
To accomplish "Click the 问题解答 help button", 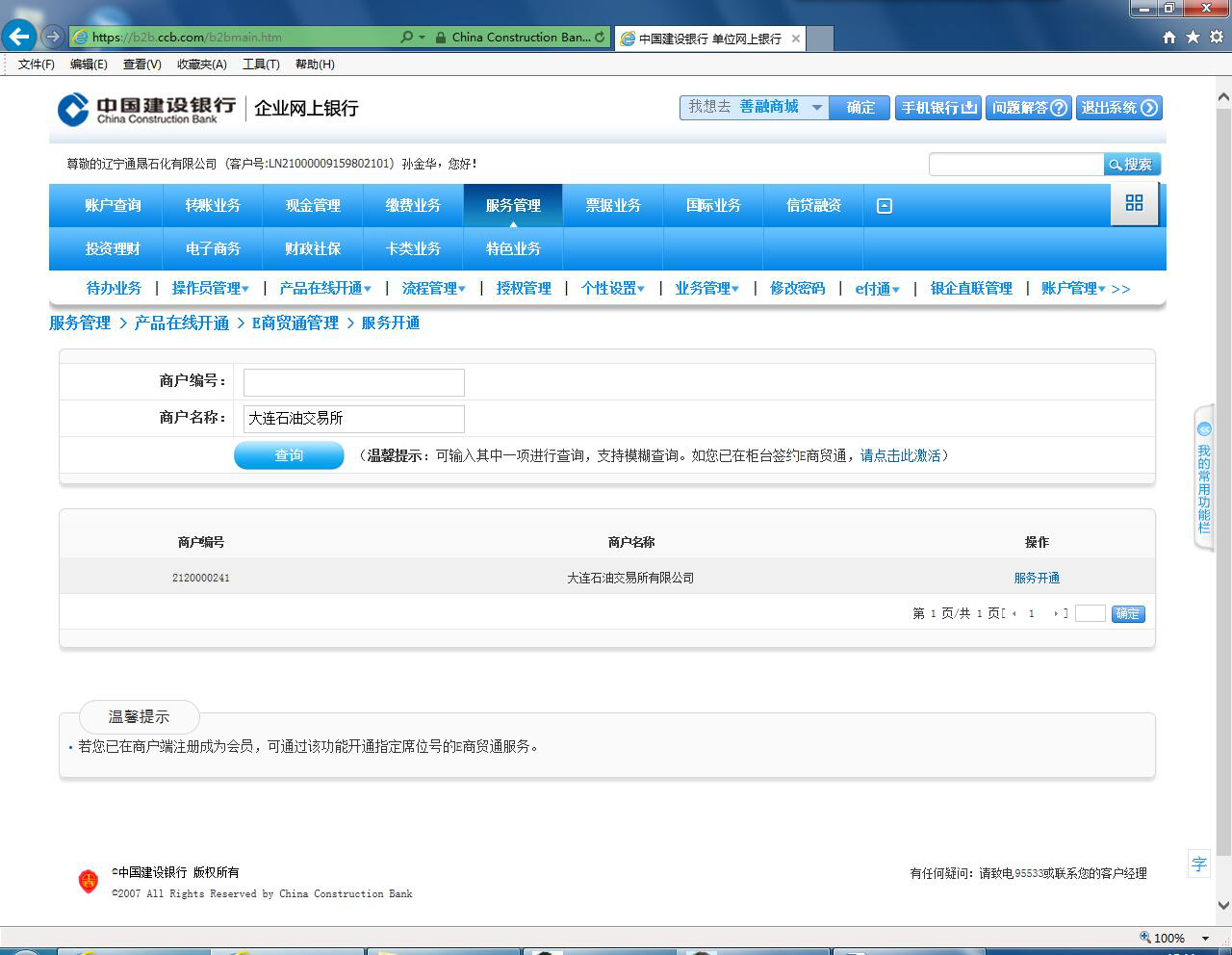I will (x=1029, y=108).
